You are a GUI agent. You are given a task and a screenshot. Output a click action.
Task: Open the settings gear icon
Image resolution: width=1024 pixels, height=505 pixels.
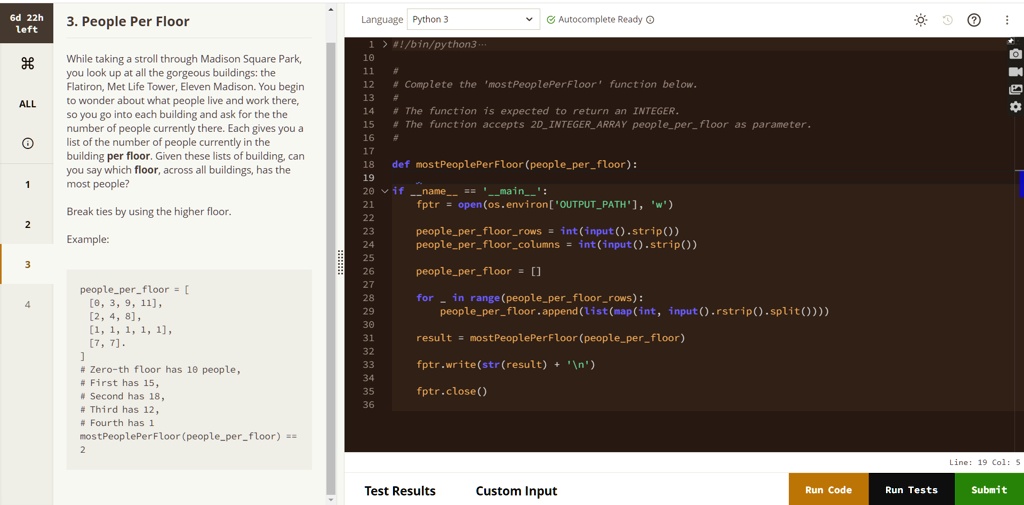coord(1016,106)
